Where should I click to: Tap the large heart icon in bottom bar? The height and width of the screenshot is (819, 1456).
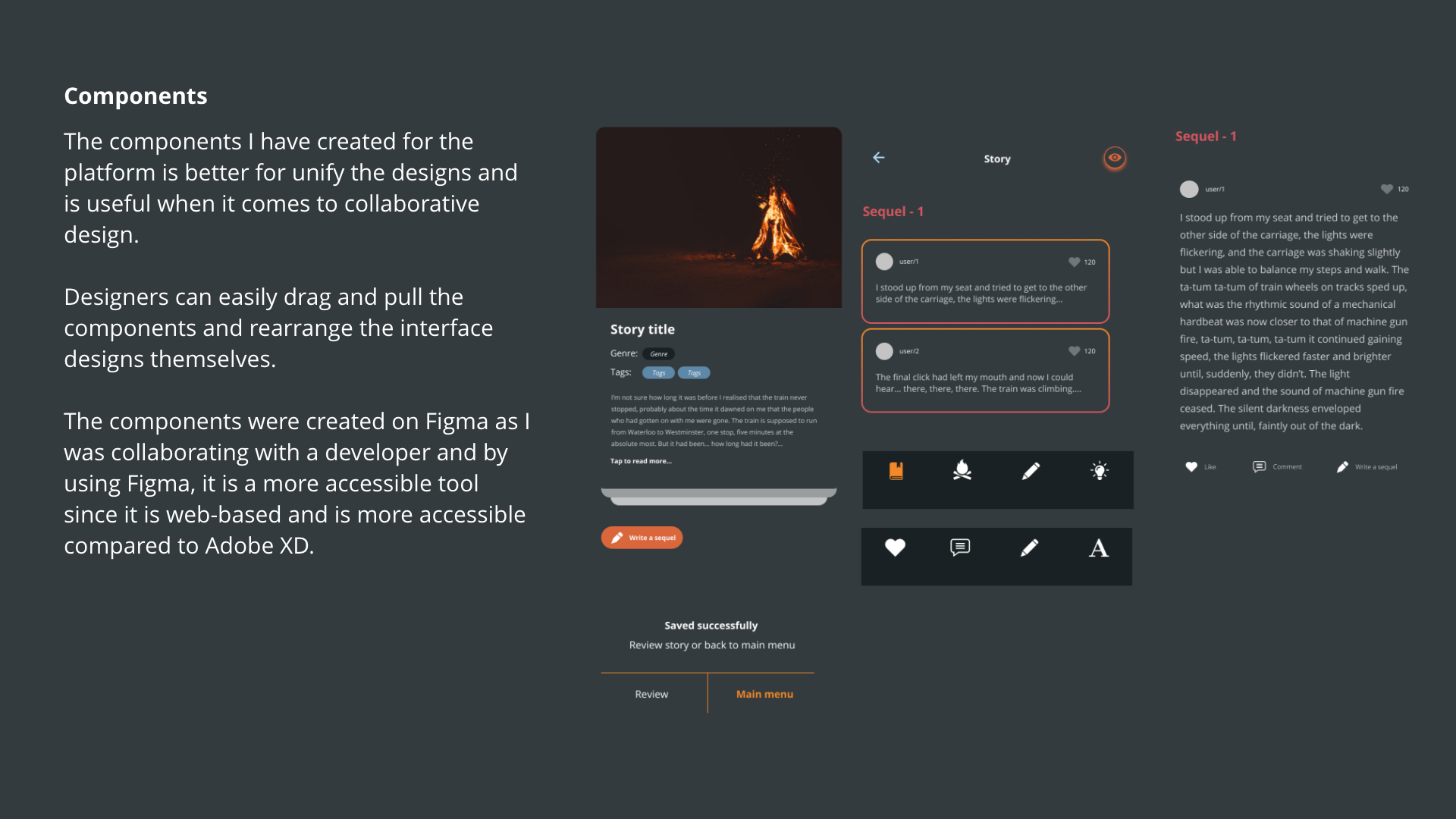[895, 547]
